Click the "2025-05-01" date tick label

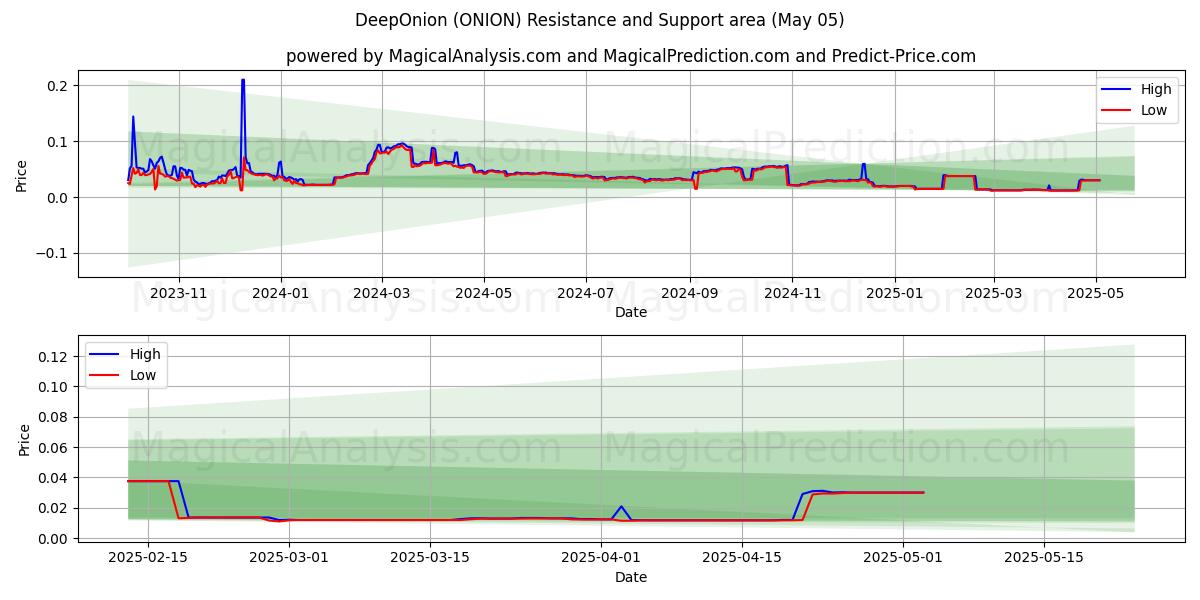point(903,558)
